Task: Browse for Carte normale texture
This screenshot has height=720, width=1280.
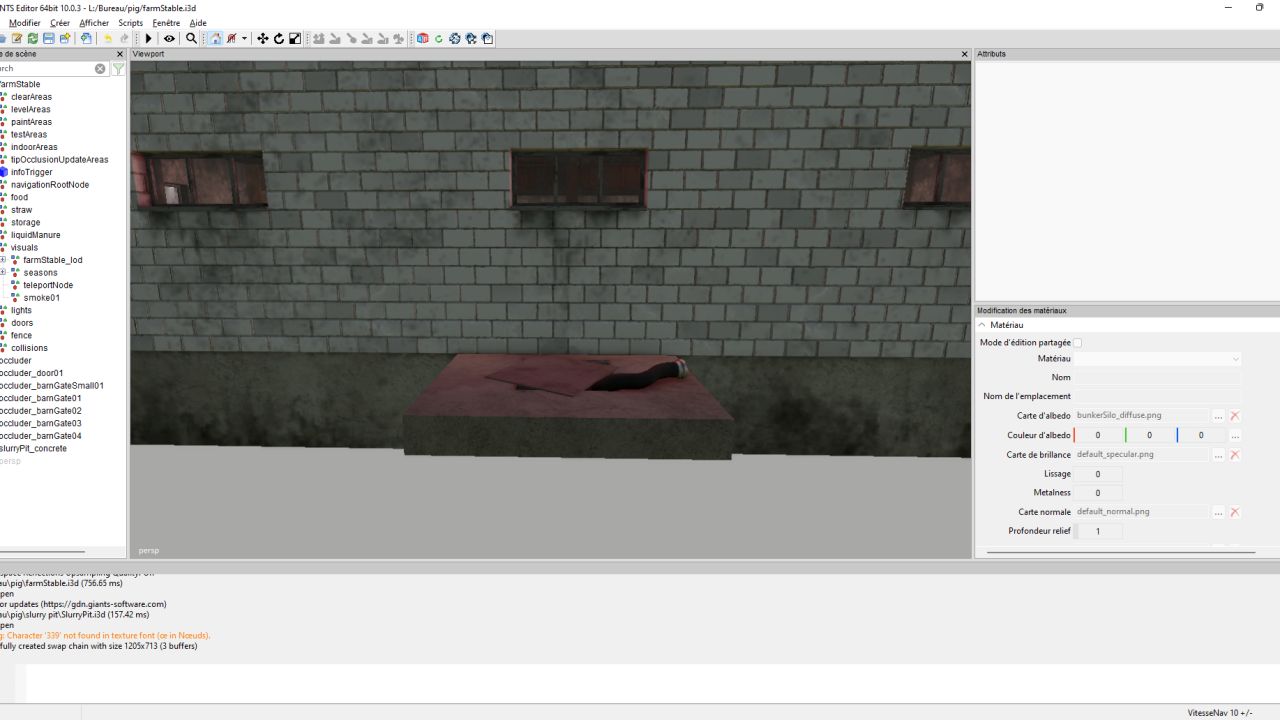Action: (1218, 512)
